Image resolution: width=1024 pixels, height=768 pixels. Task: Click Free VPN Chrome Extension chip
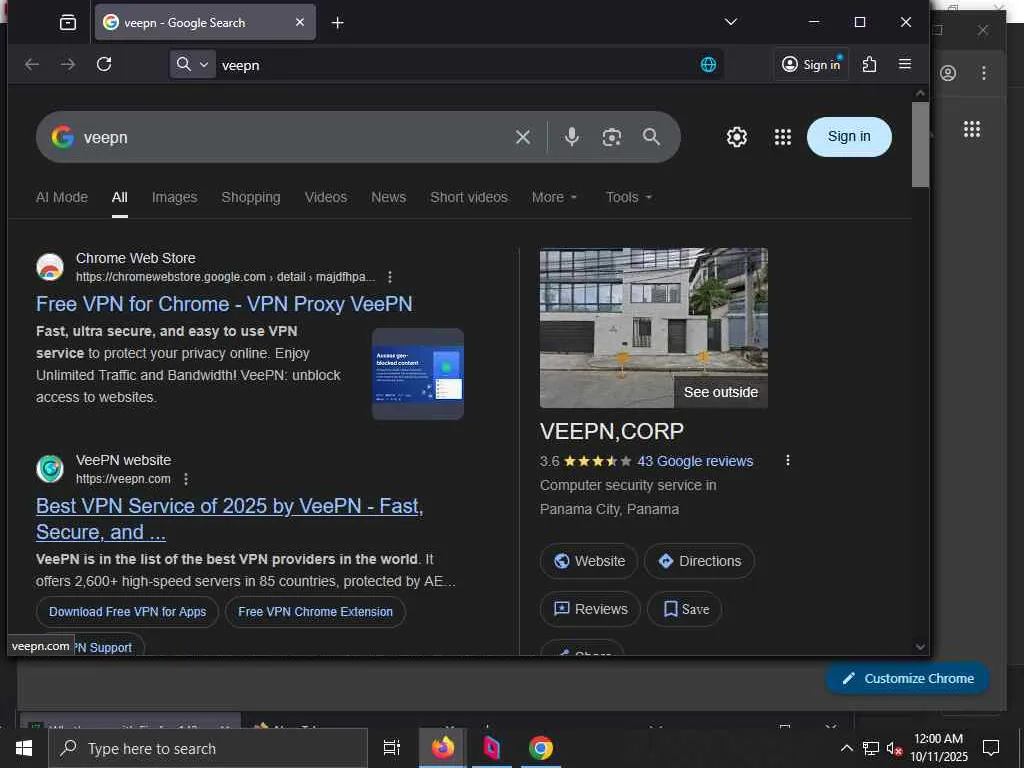[x=315, y=612]
